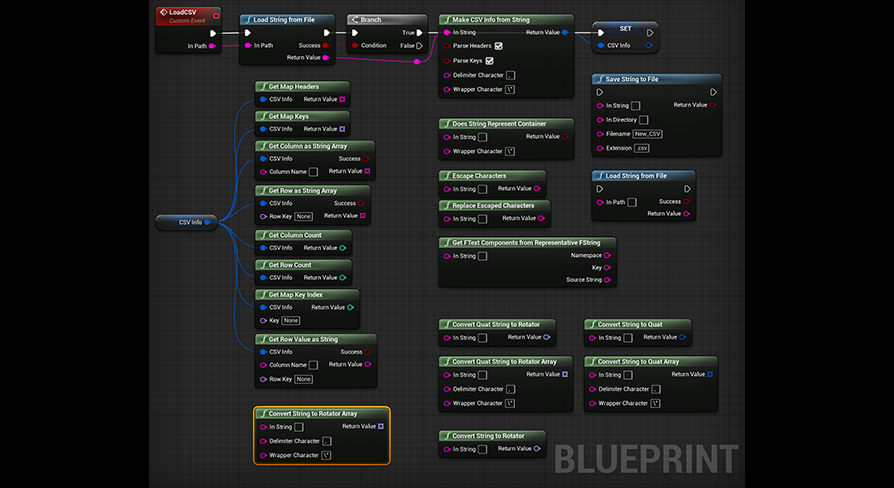Viewport: 894px width, 488px height.
Task: Uncheck the Parse Headers checkbox
Action: 498,46
